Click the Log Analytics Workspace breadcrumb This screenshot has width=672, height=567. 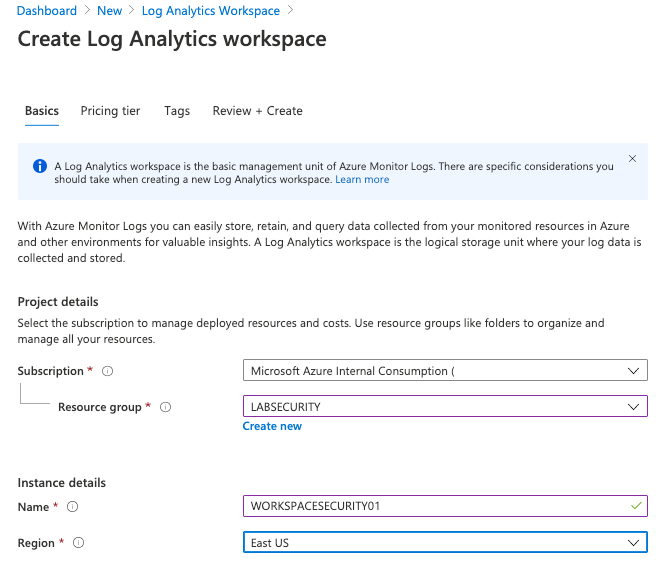point(211,11)
